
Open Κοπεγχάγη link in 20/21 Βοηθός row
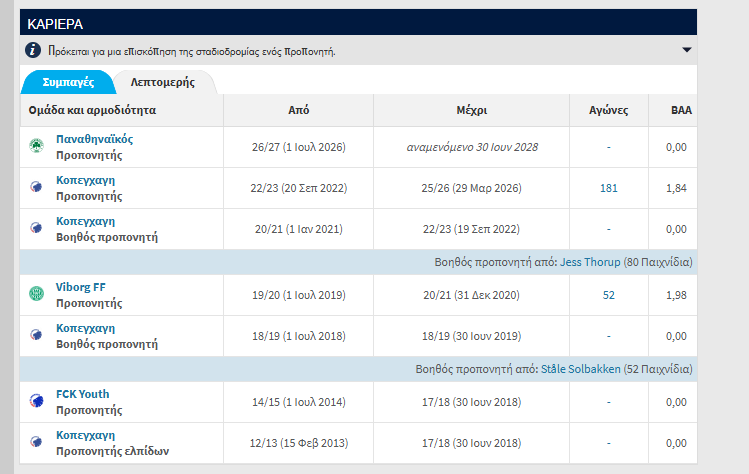[x=86, y=221]
